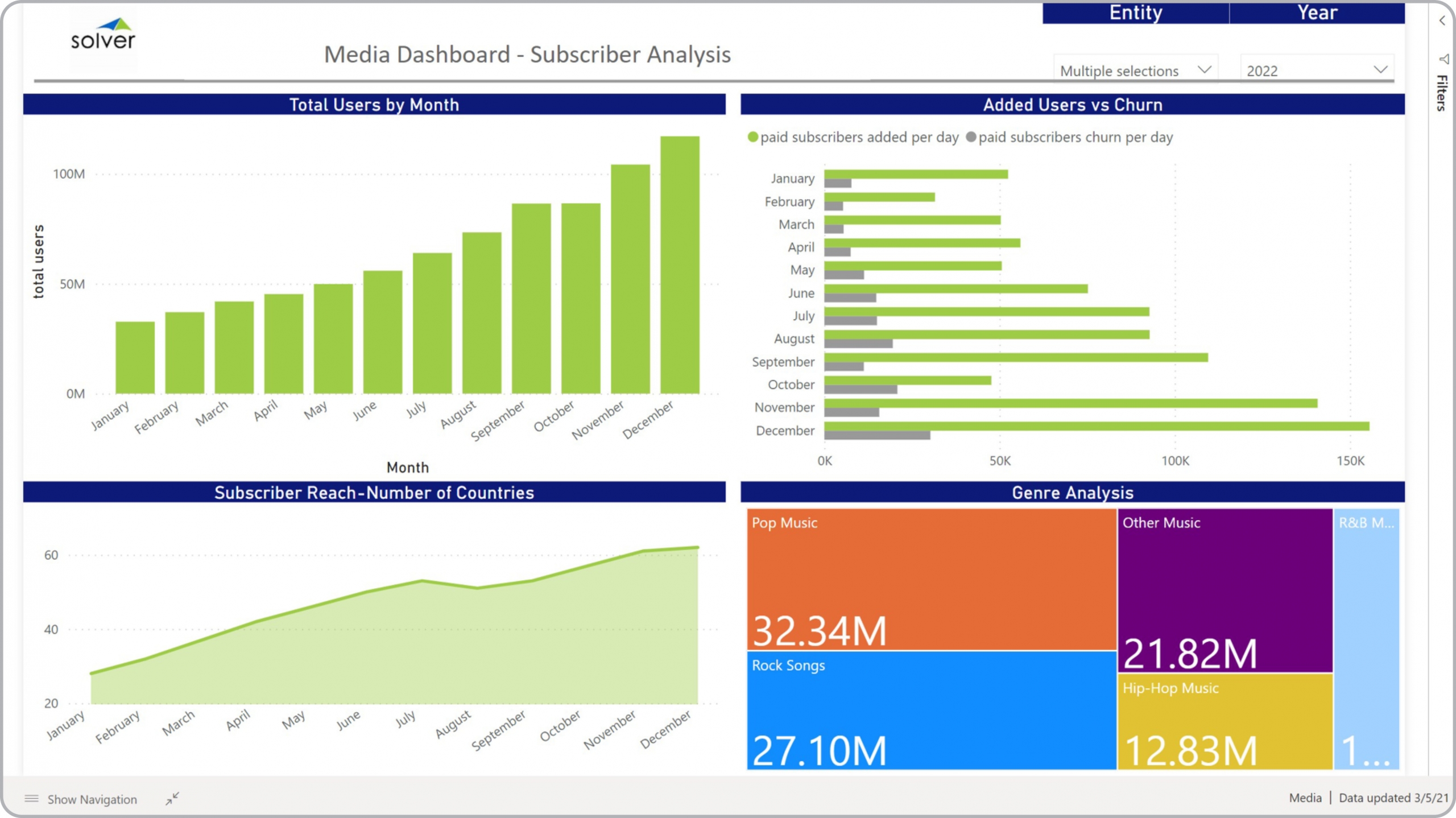Screen dimensions: 1456x818
Task: Click November green bar in Added Users
Action: (1070, 403)
